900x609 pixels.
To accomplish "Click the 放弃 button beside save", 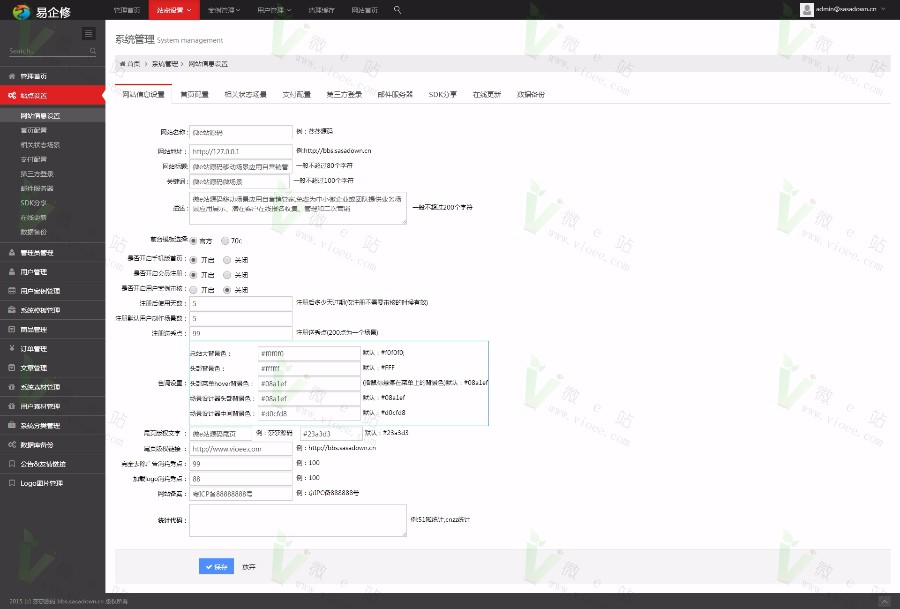I will (x=249, y=567).
